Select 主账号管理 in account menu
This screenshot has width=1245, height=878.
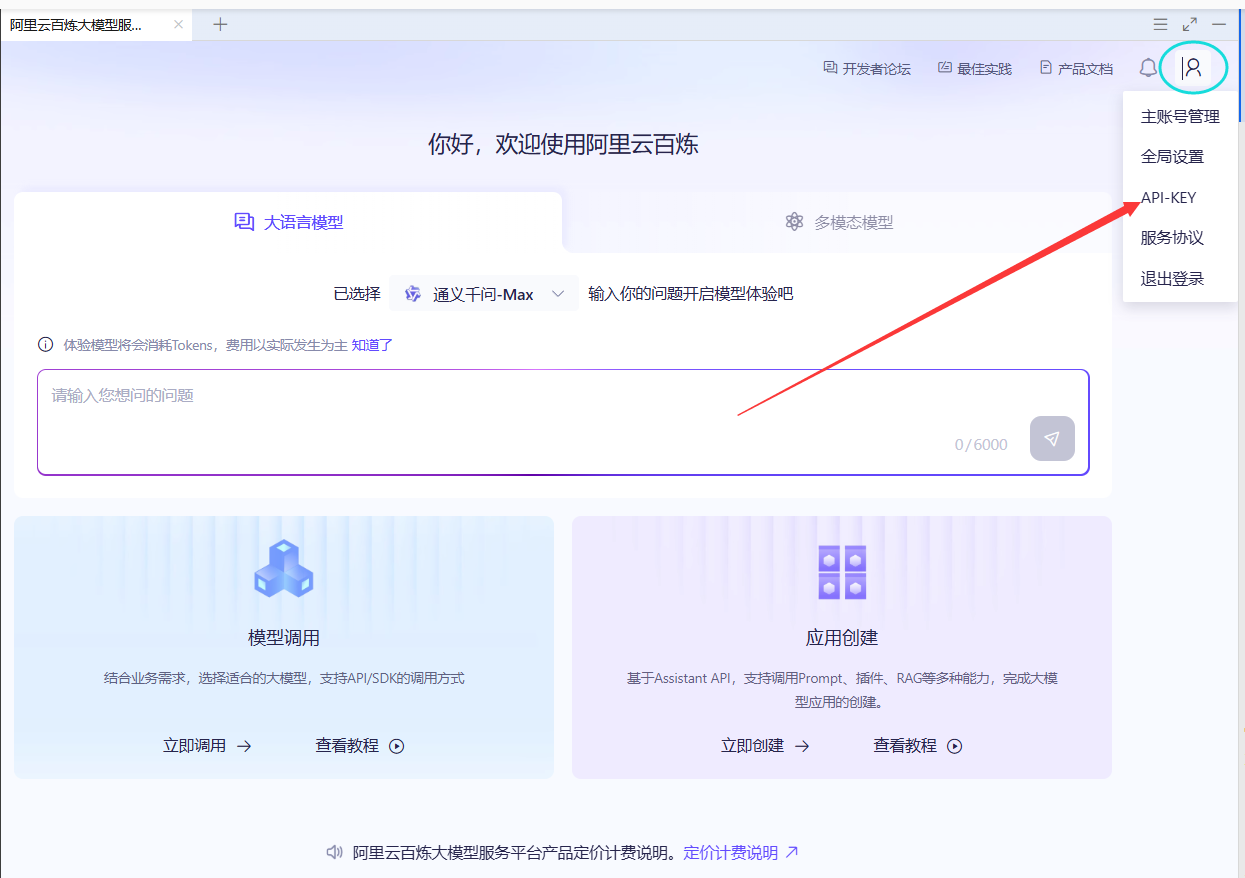click(x=1180, y=117)
